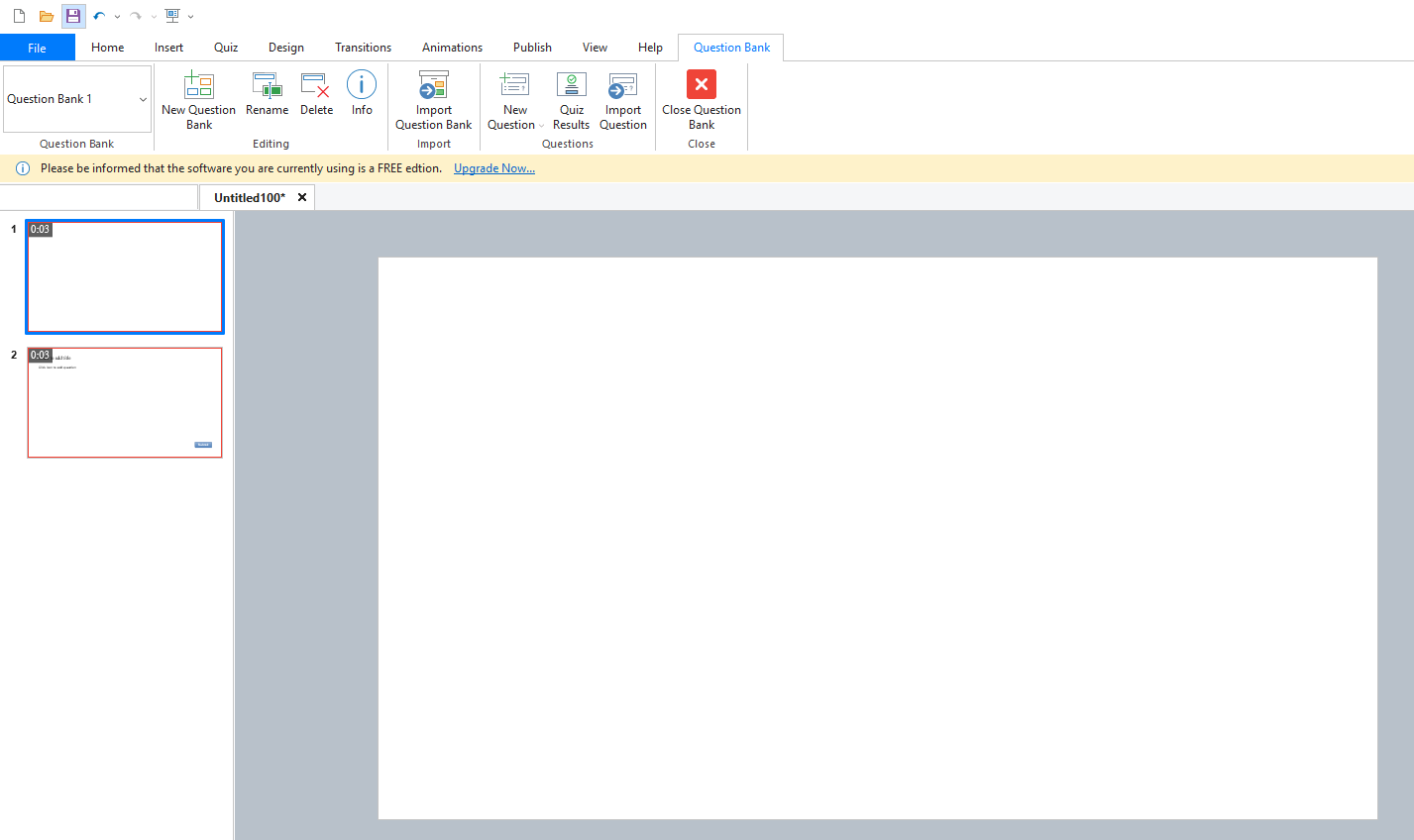
Task: Create a new document from quick access toolbar
Action: click(19, 16)
